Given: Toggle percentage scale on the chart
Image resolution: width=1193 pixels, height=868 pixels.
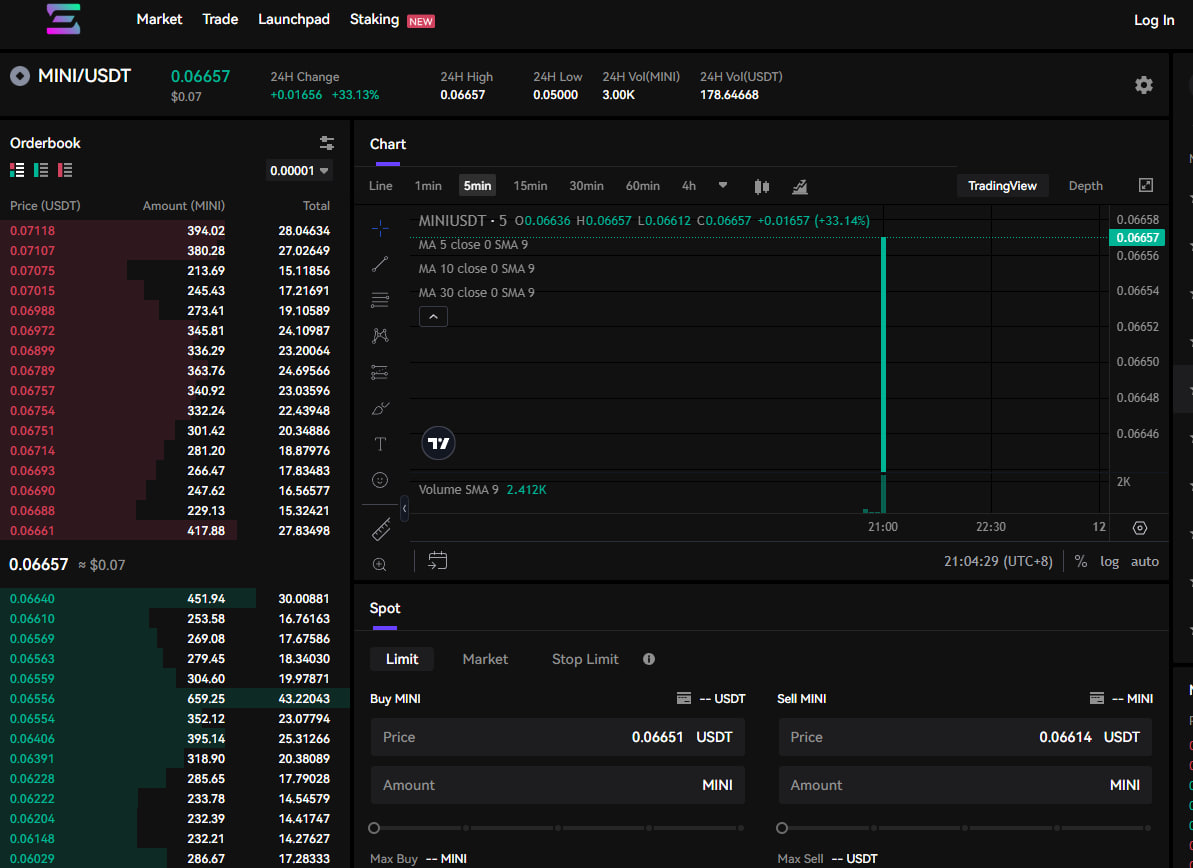Looking at the screenshot, I should click(1081, 561).
